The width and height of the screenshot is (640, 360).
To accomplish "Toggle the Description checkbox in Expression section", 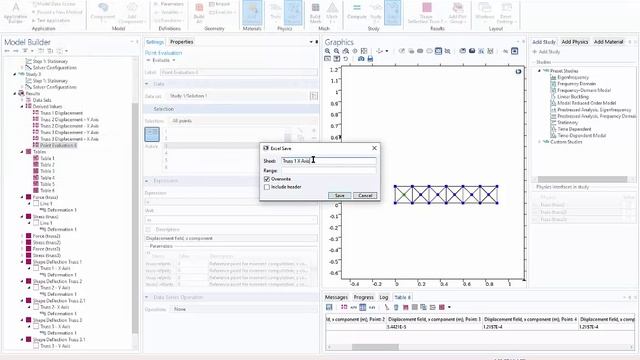I will (148, 230).
